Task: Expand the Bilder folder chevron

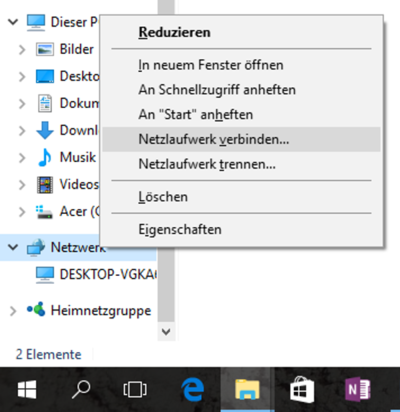Action: 22,50
